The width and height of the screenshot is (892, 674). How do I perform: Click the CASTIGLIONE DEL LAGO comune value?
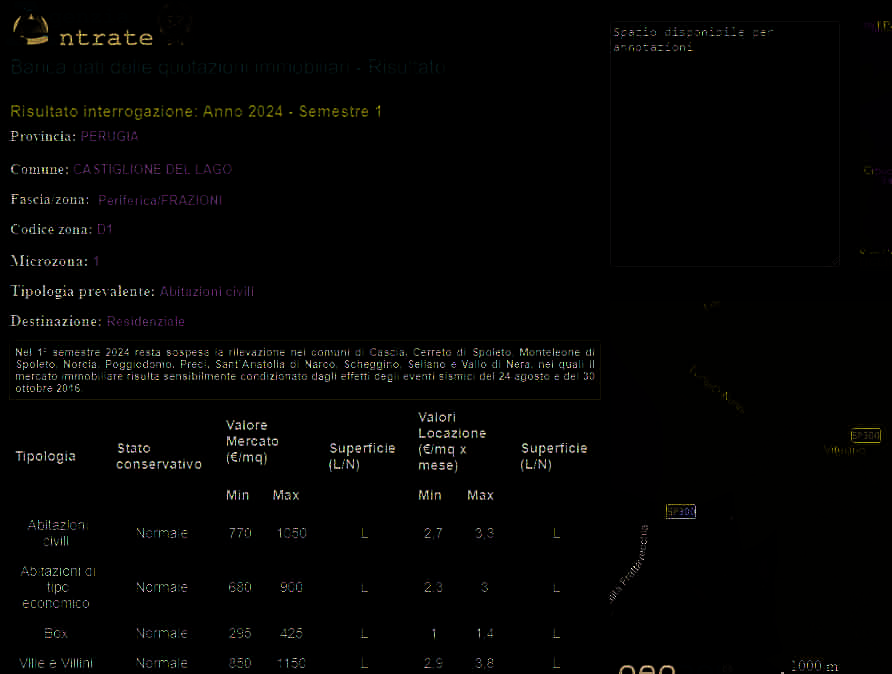tap(152, 169)
